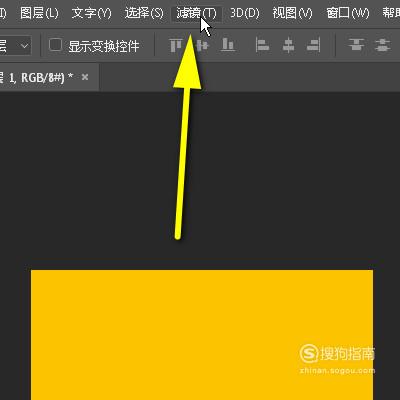400x400 pixels.
Task: Close the RGB/8# document tab
Action: click(85, 77)
